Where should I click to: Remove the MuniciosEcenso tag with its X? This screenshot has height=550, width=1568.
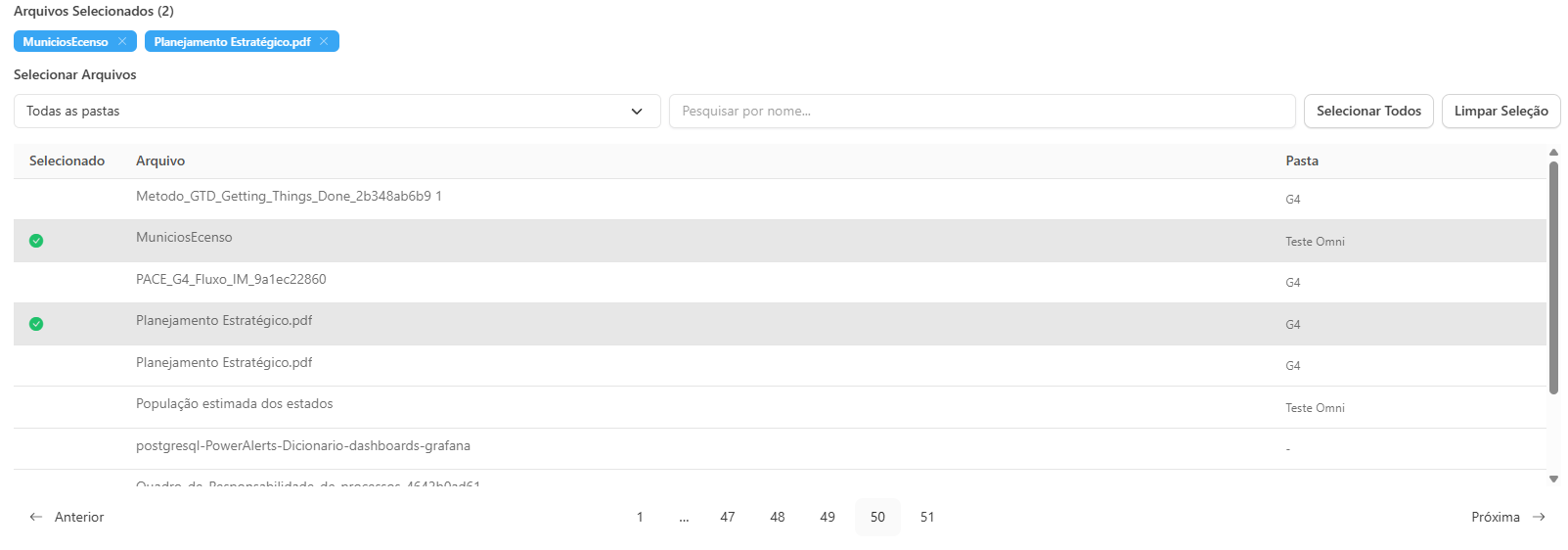(122, 41)
